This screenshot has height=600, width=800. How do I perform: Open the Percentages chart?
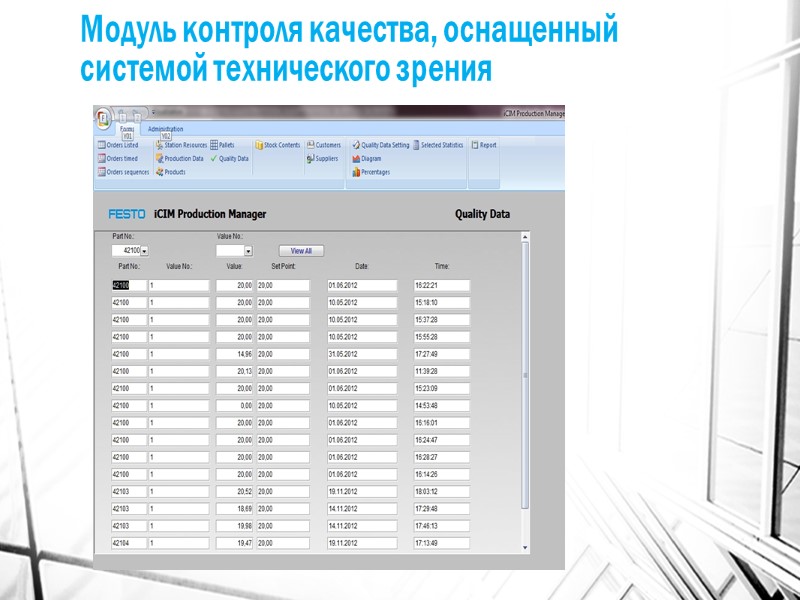[x=371, y=172]
